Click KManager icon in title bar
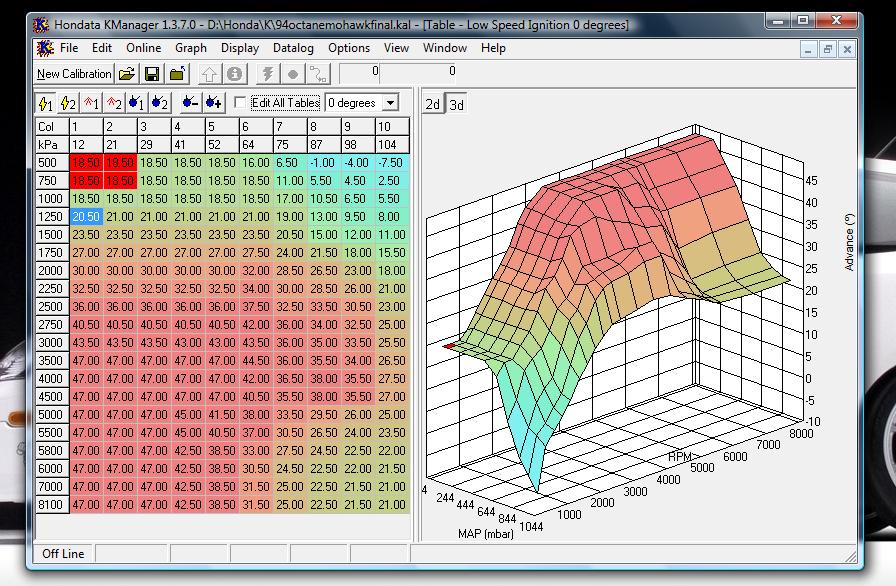Viewport: 896px width, 586px height. 41,25
